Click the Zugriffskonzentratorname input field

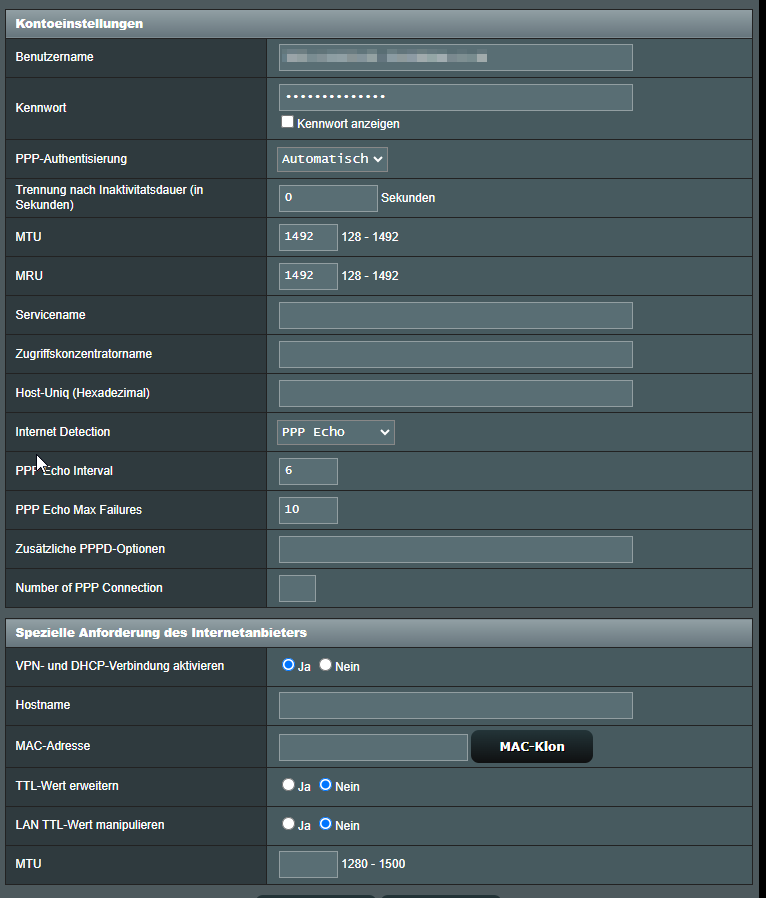[456, 354]
